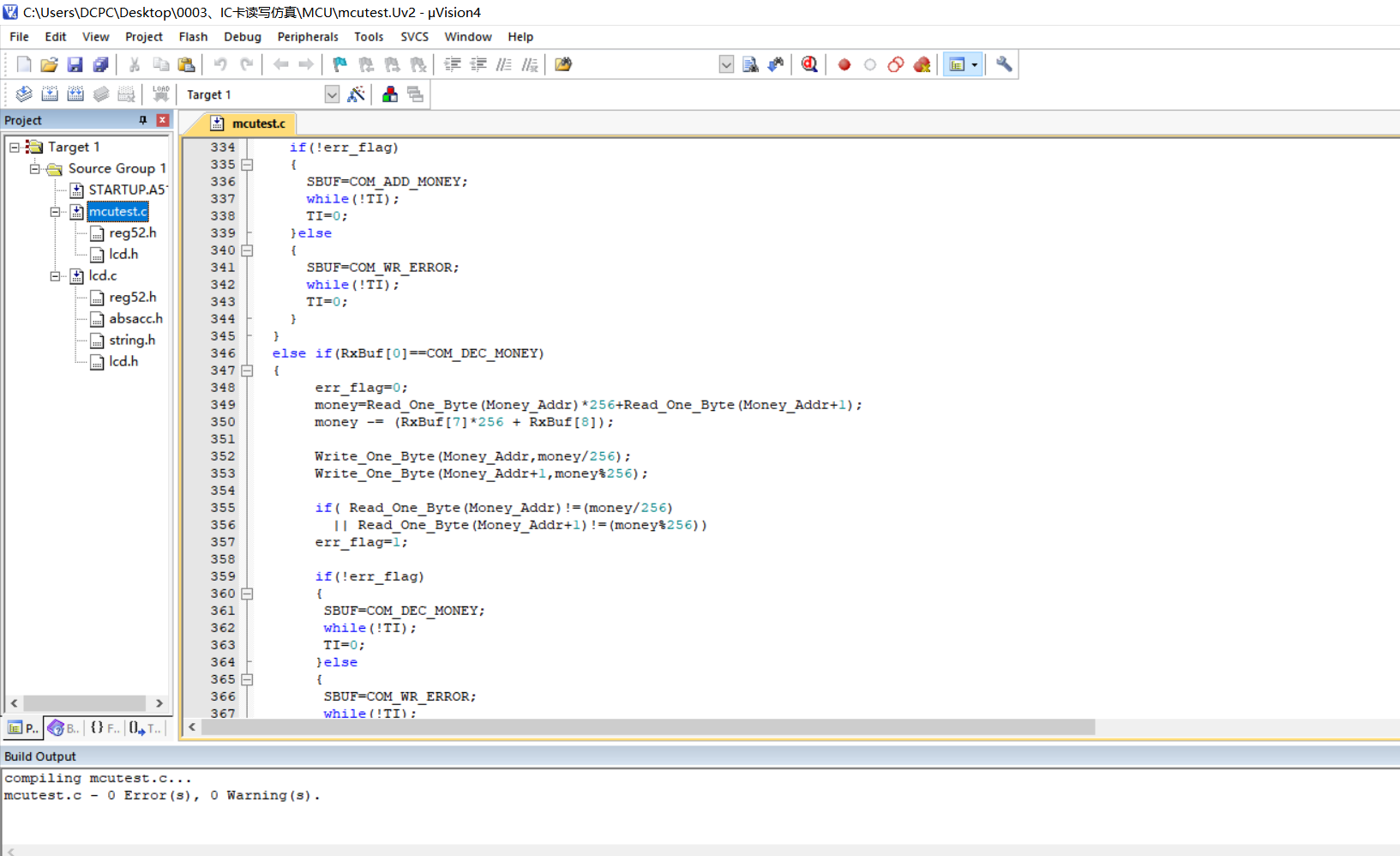Switch to the Books tab
1400x856 pixels.
tap(63, 727)
